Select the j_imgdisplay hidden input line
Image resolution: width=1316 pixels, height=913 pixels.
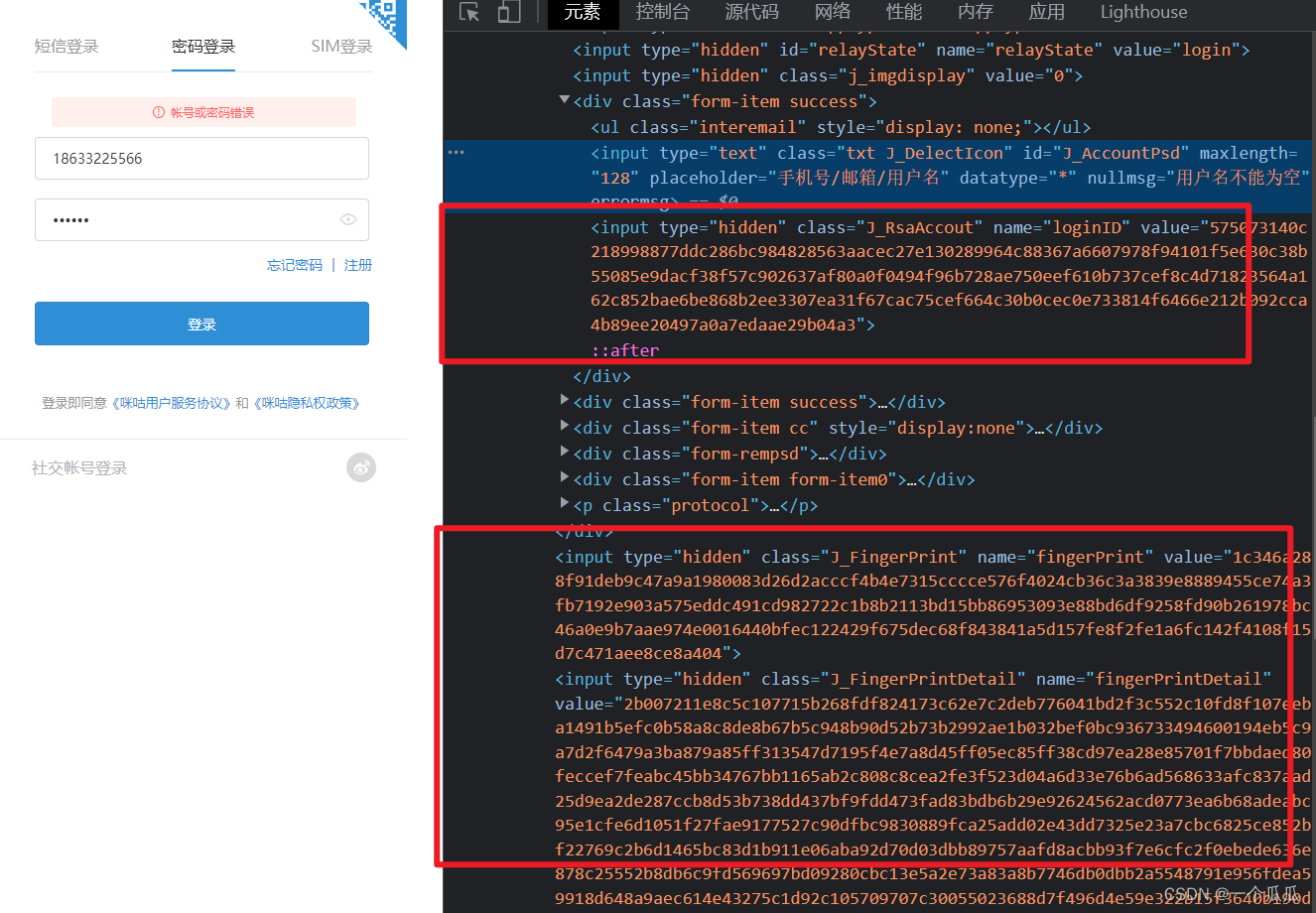coord(828,75)
